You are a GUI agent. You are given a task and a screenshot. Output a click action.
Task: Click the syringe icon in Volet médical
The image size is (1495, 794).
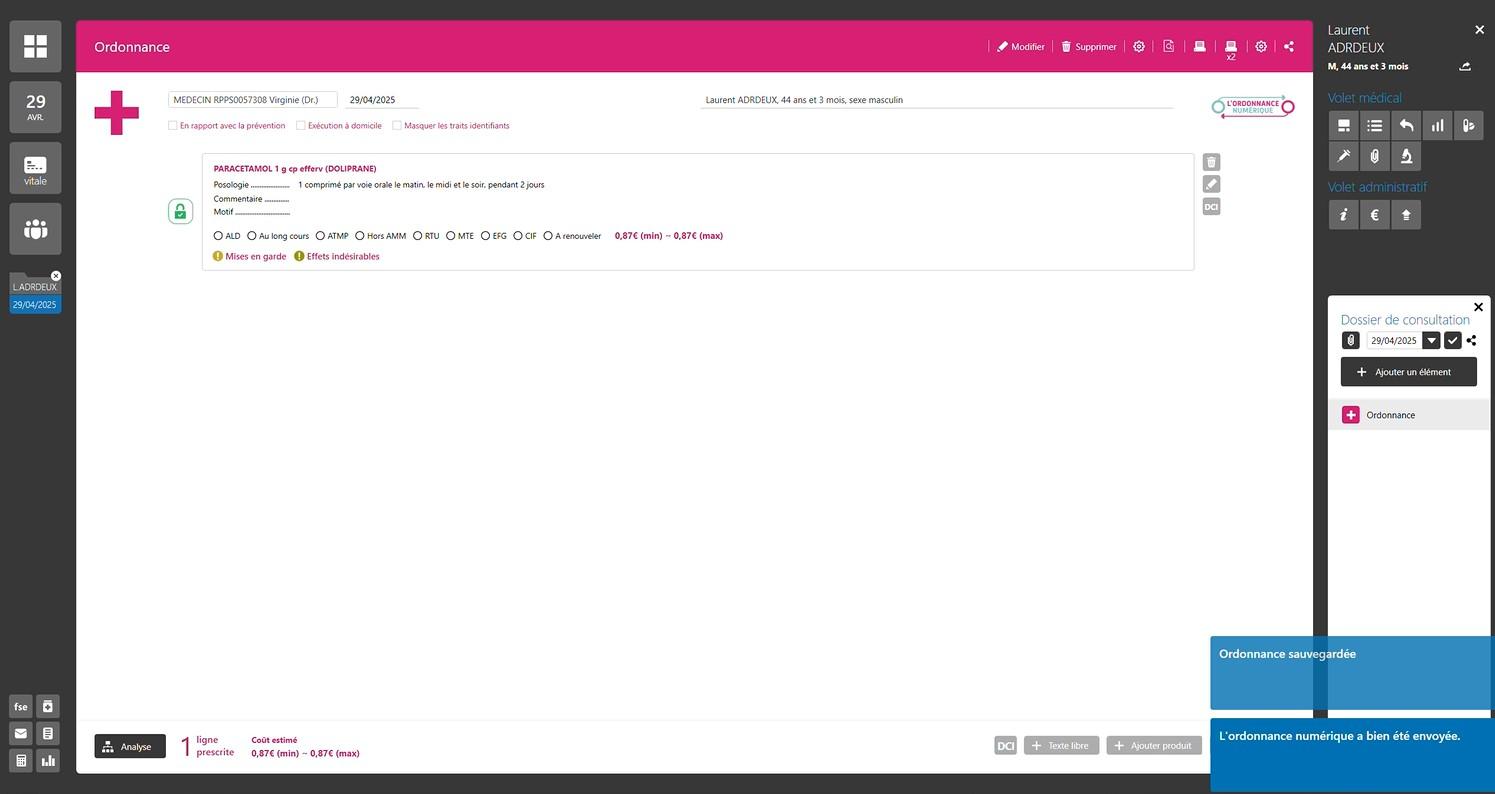tap(1343, 156)
